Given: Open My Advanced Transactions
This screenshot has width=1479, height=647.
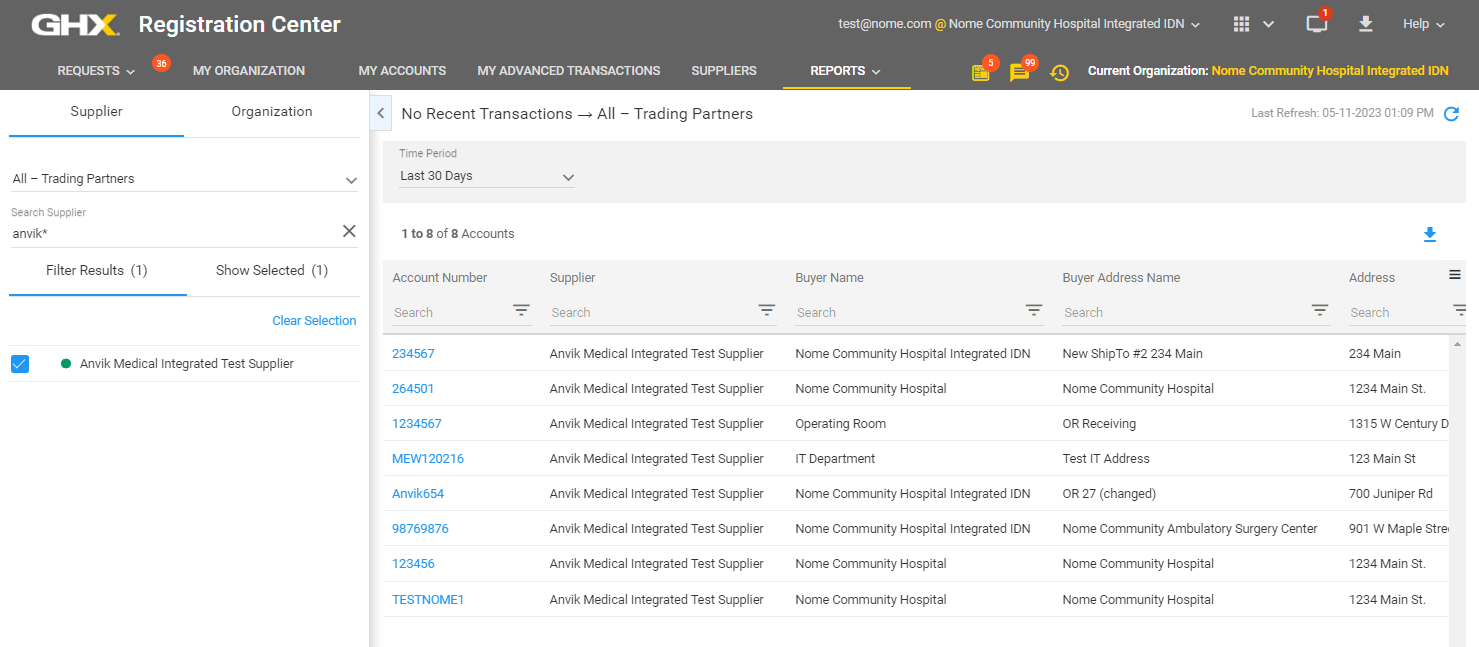Looking at the screenshot, I should click(569, 71).
